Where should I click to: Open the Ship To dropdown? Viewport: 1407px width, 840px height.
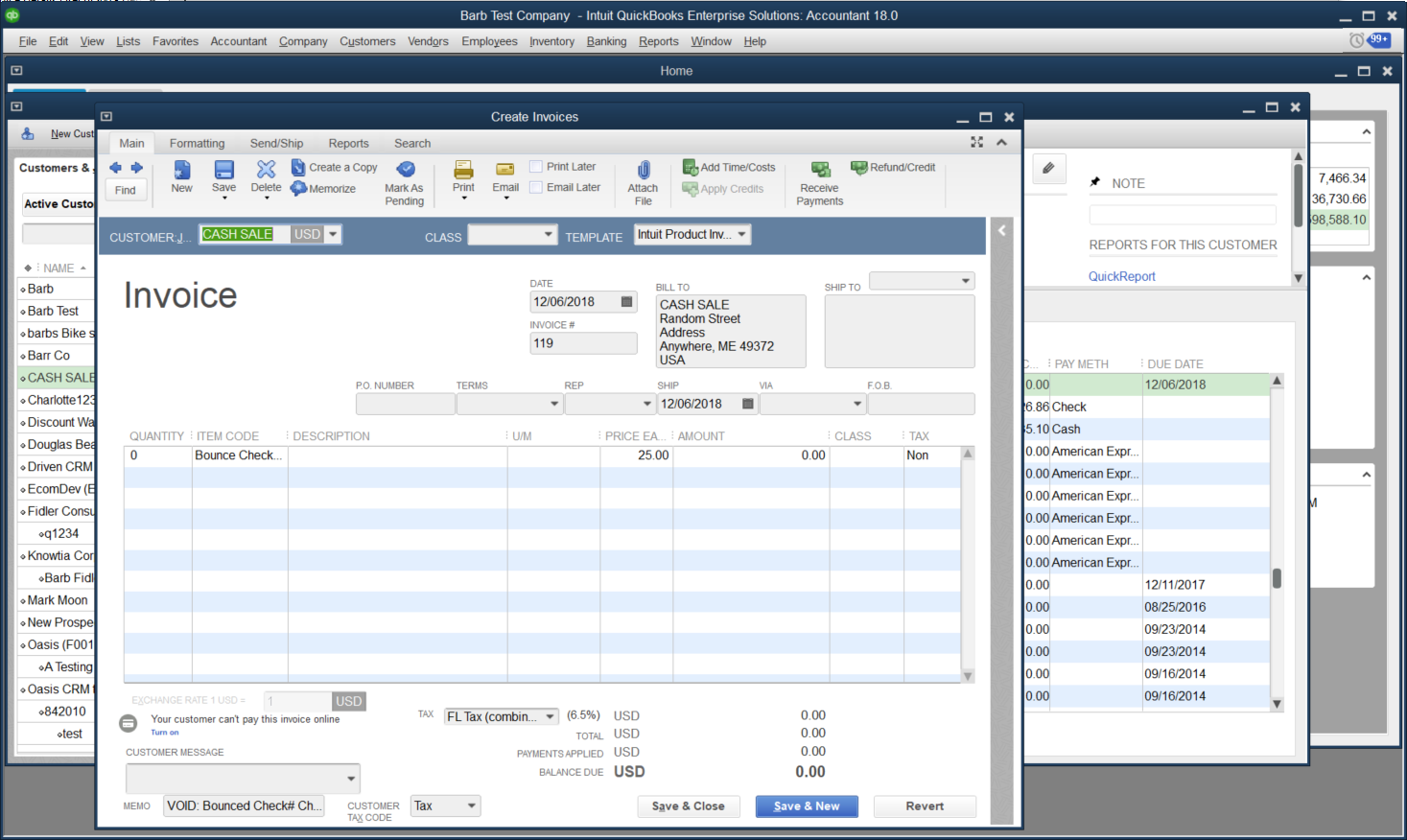point(965,281)
